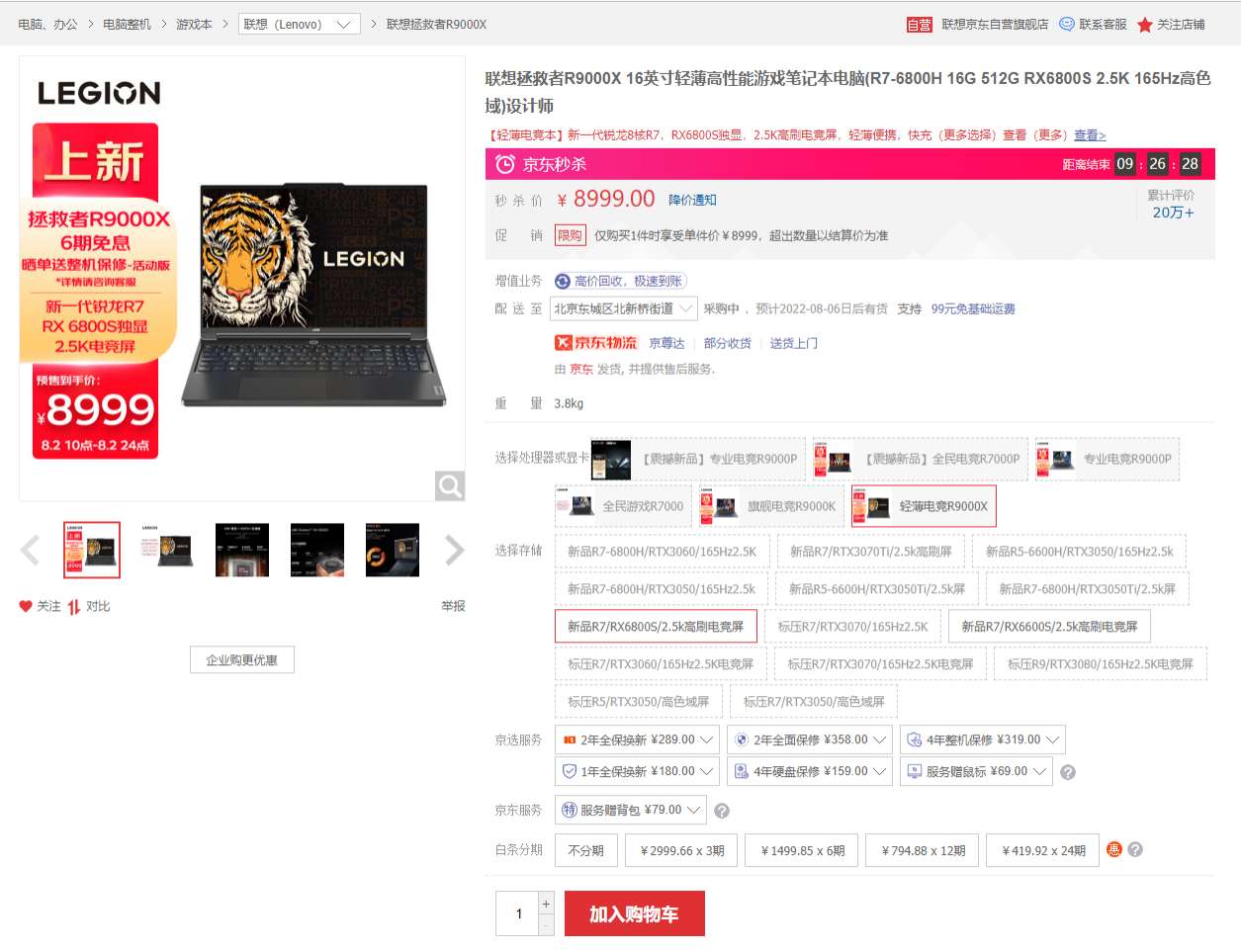Open 联想京东自营旗舰店 store link

tap(995, 25)
